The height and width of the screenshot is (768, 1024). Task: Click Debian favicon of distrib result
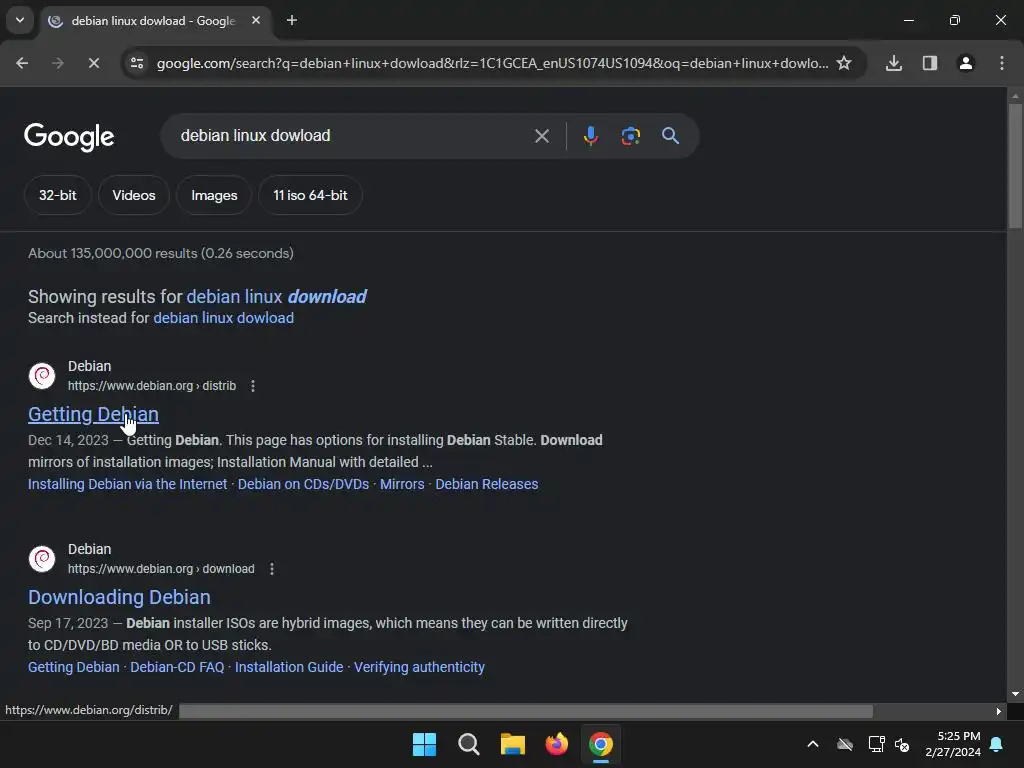click(x=42, y=376)
